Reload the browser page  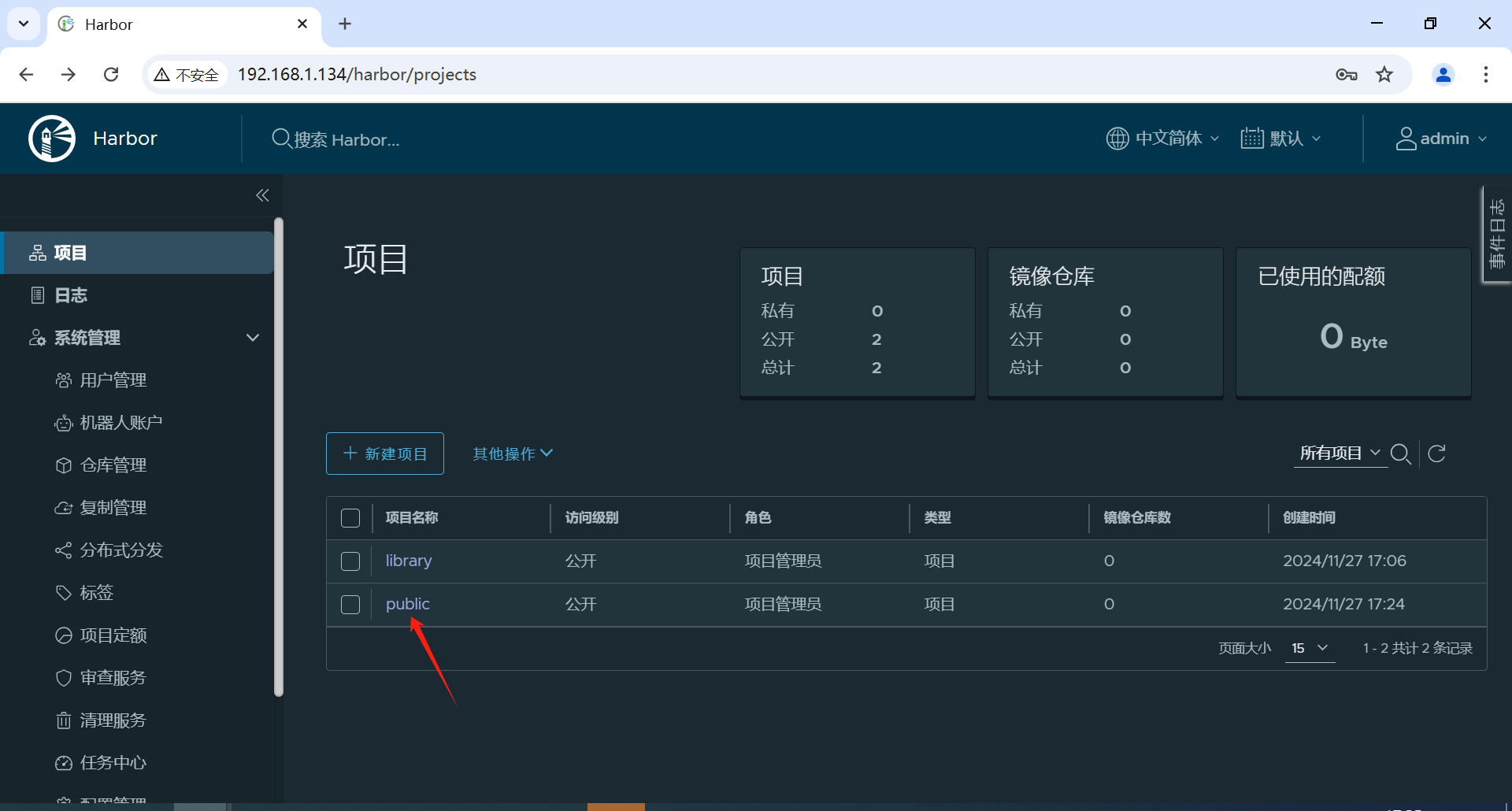click(111, 75)
